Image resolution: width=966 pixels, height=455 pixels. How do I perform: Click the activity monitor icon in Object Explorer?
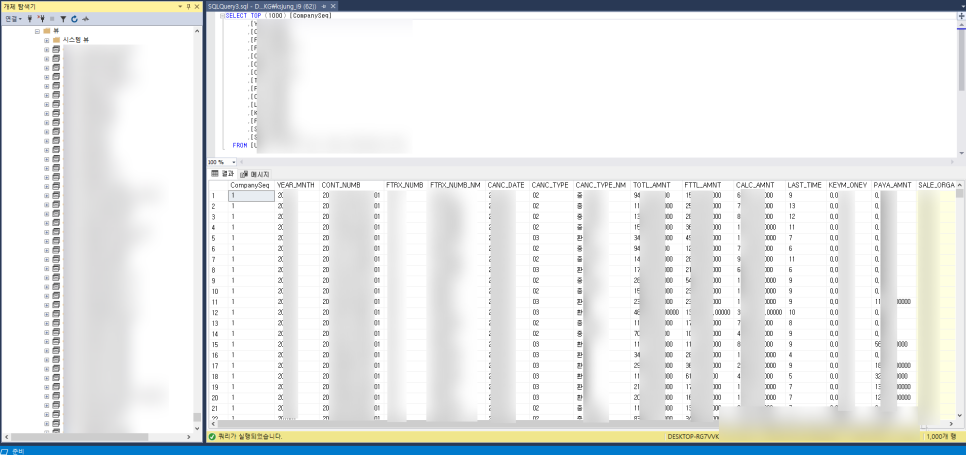[x=86, y=19]
